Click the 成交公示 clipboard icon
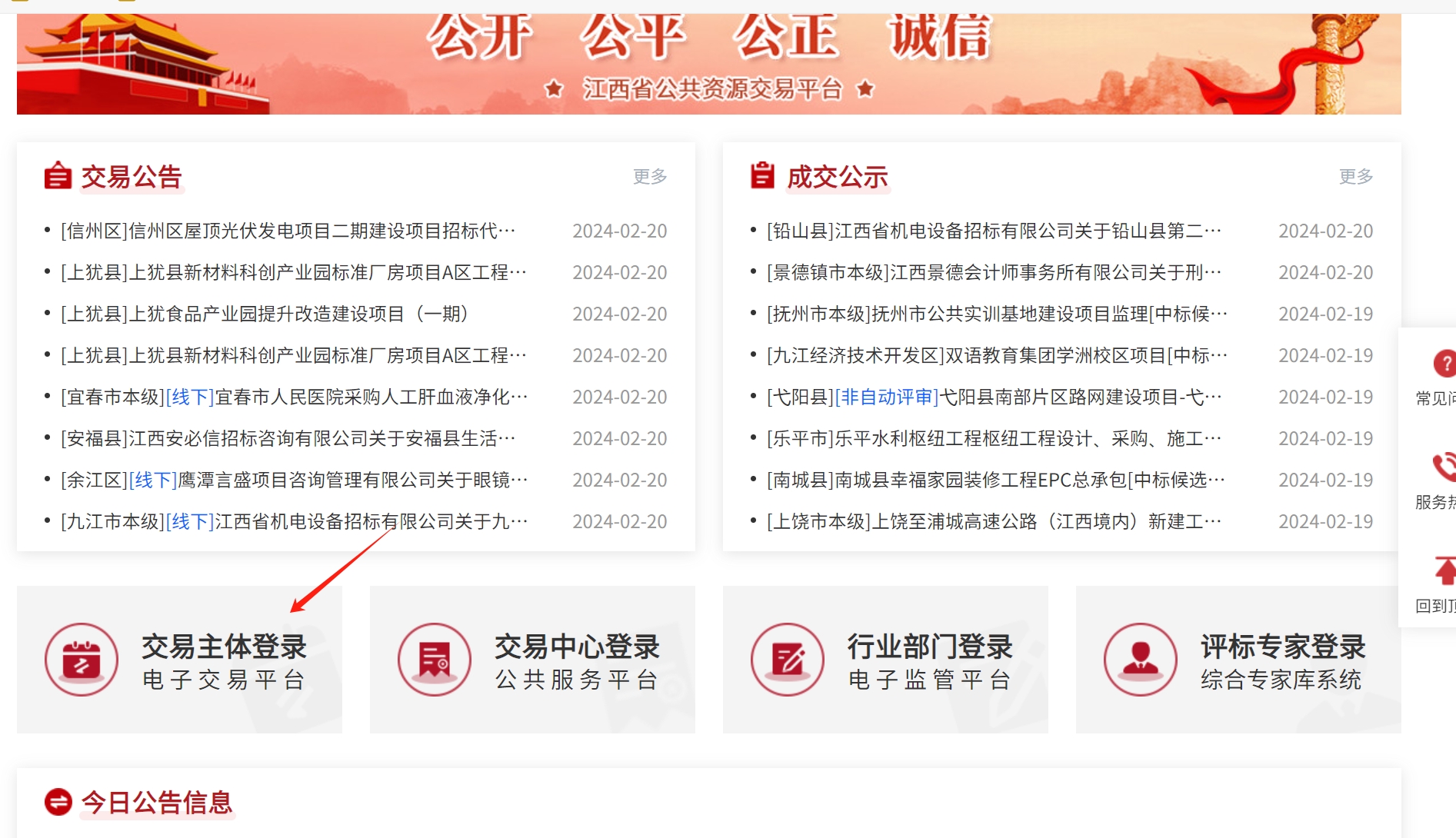The height and width of the screenshot is (838, 1456). (762, 175)
